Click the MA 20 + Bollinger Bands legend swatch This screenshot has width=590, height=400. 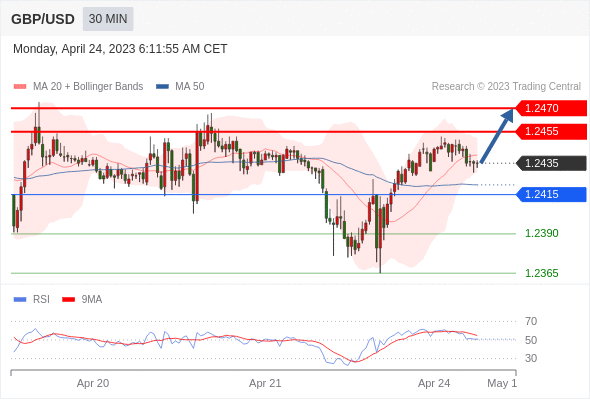[20, 87]
